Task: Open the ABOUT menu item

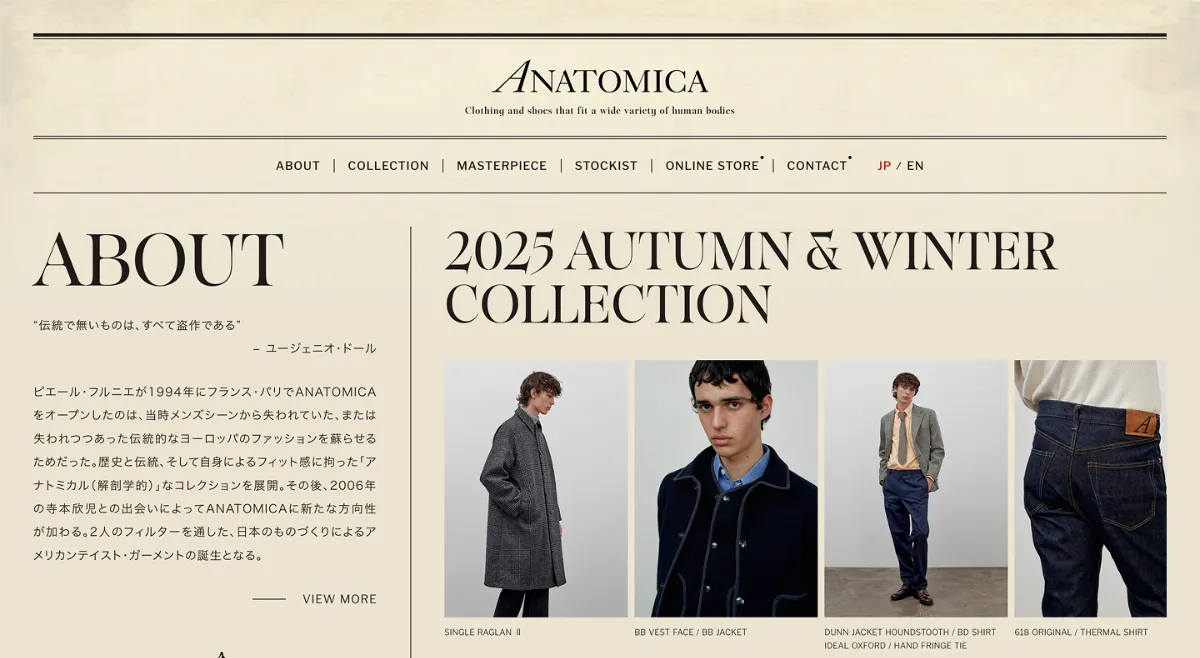Action: click(x=298, y=166)
